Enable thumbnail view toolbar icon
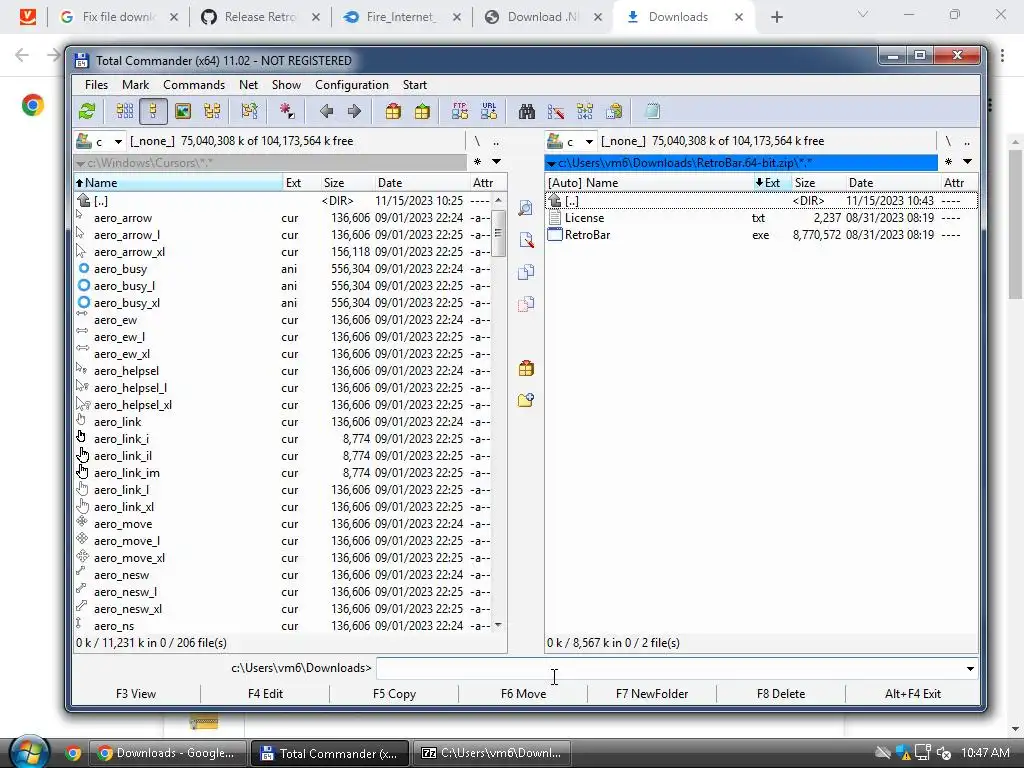 click(183, 111)
